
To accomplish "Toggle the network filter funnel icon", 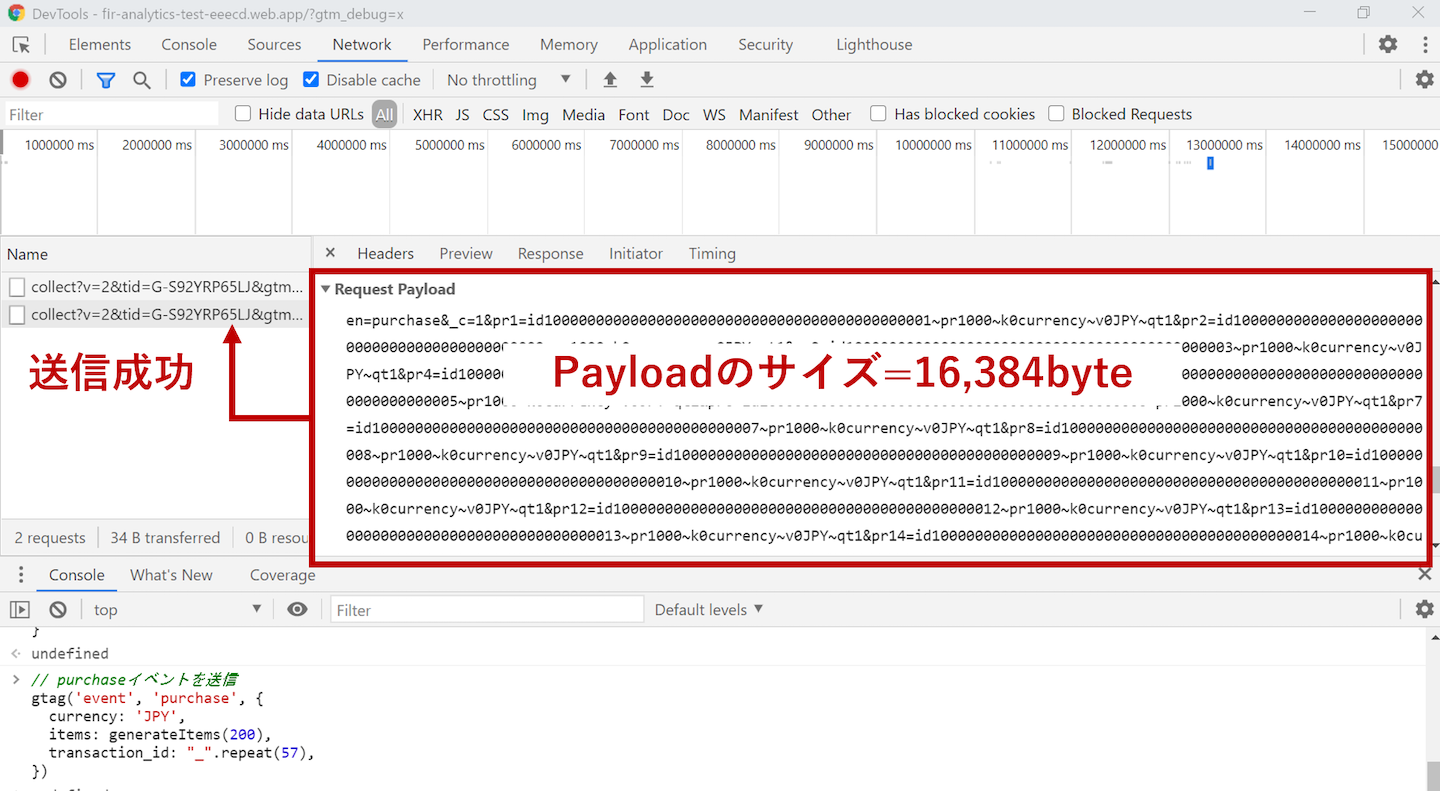I will (x=105, y=80).
